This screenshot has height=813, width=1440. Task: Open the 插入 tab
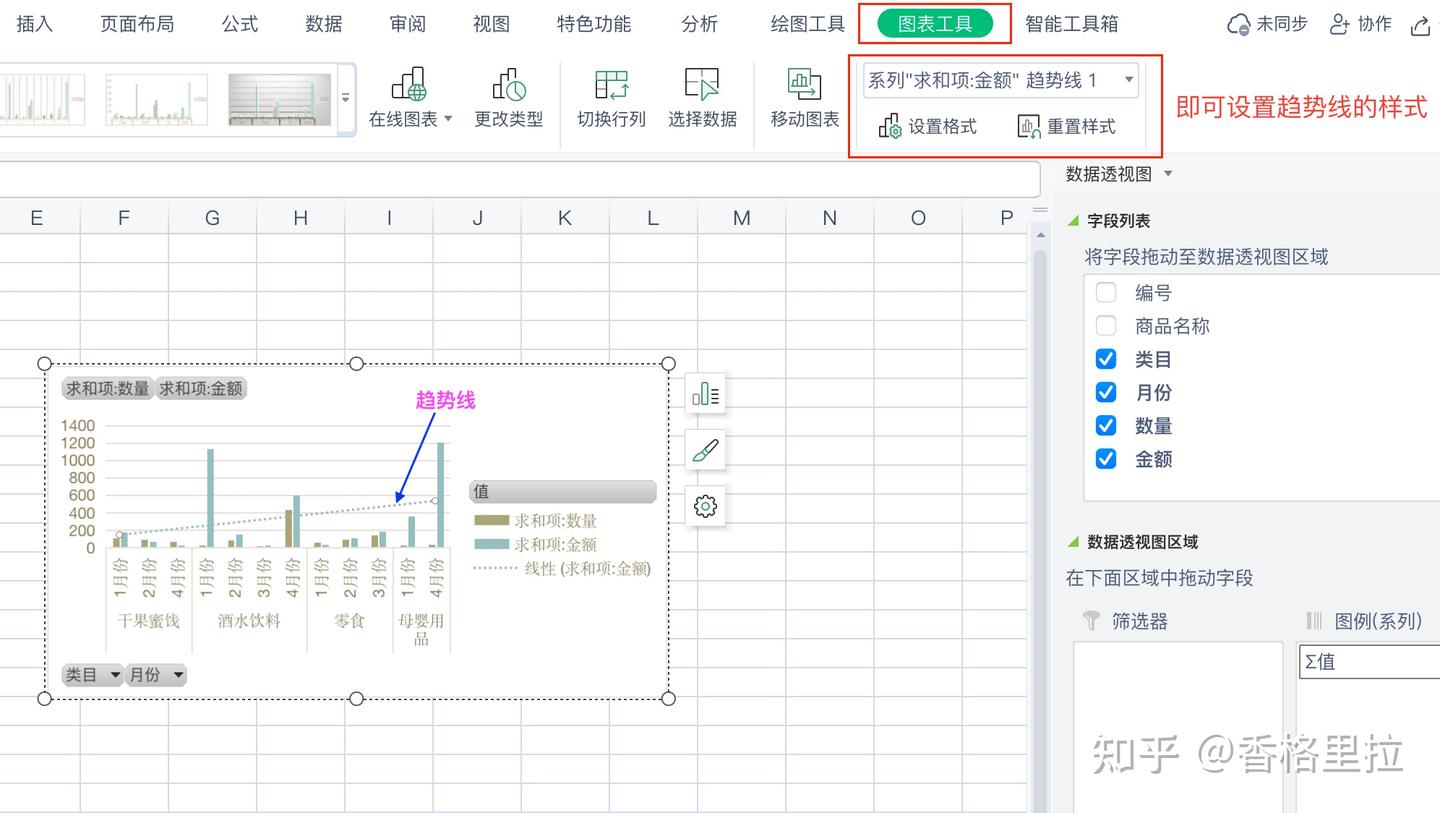click(x=34, y=24)
